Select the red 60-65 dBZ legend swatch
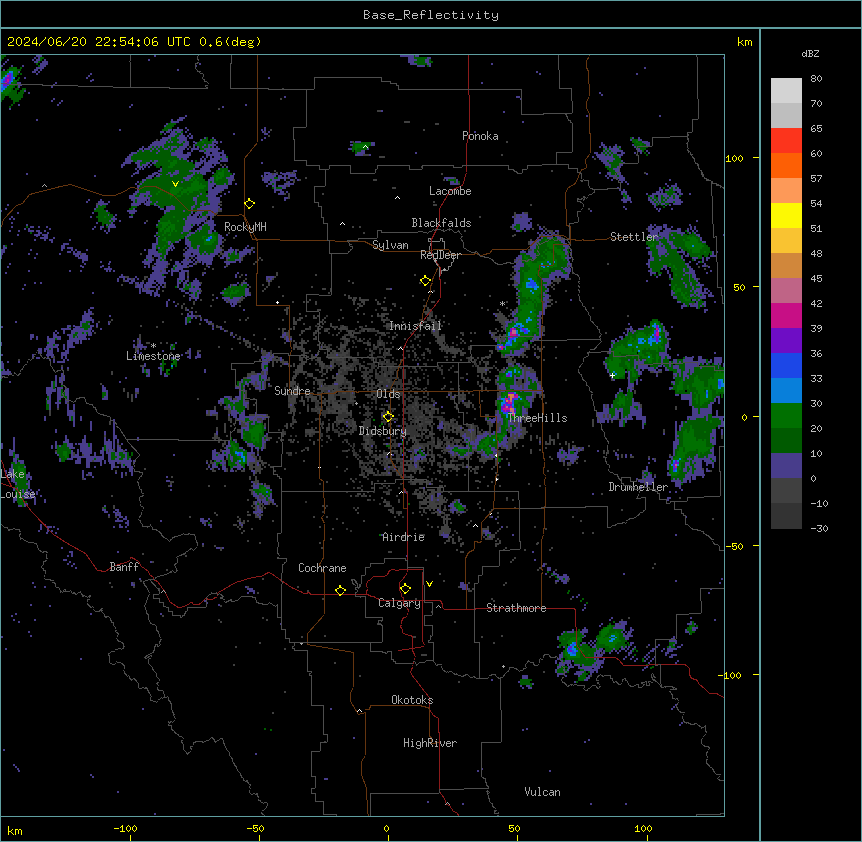The width and height of the screenshot is (862, 842). click(x=786, y=141)
